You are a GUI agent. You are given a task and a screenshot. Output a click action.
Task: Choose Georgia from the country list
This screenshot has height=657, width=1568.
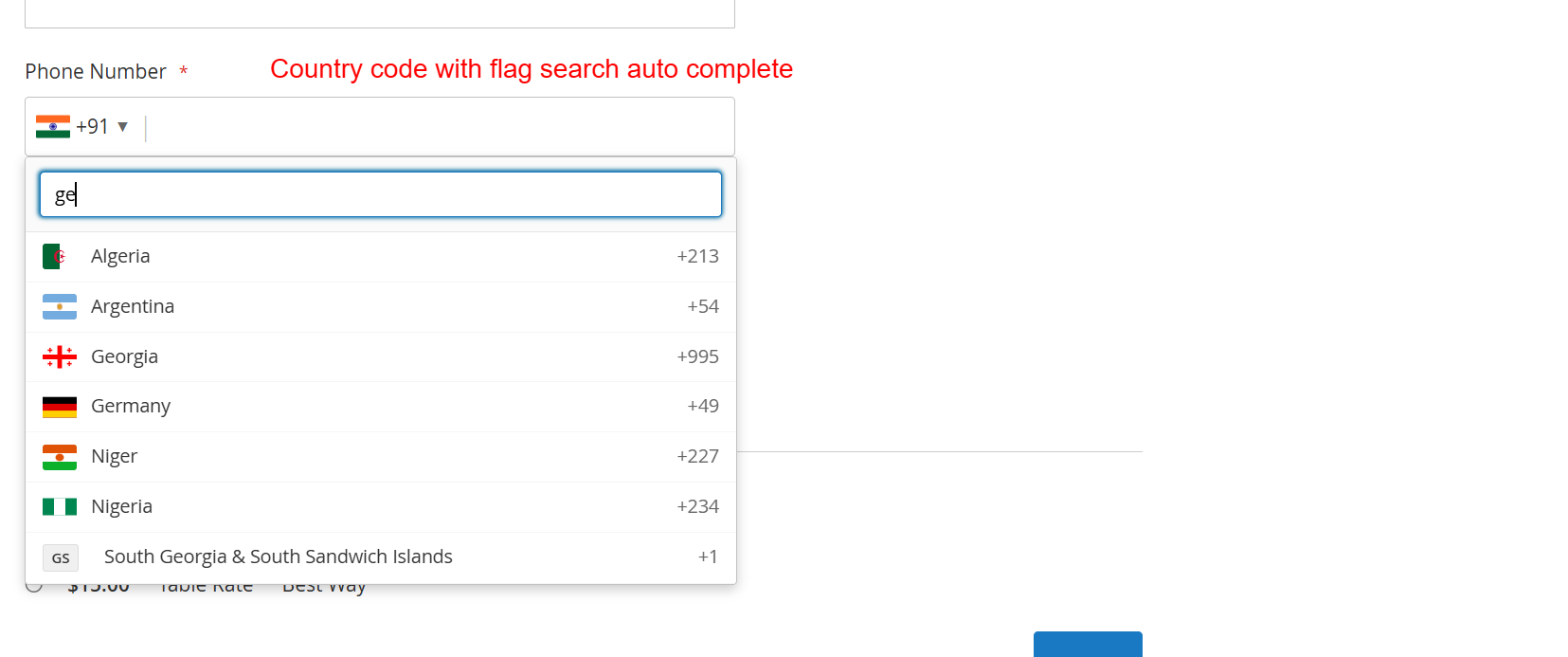(124, 357)
